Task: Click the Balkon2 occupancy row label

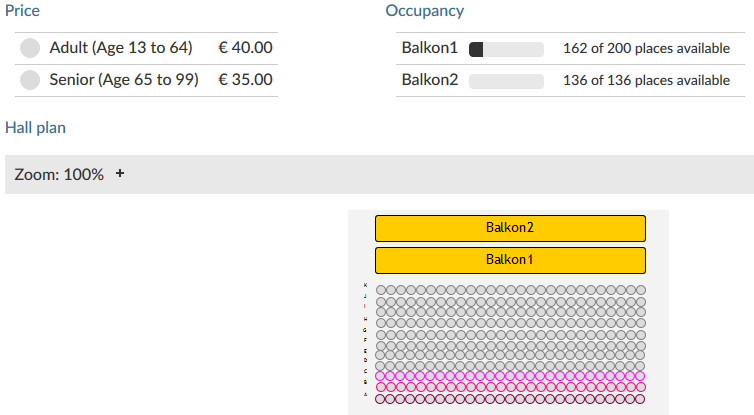Action: tap(429, 80)
